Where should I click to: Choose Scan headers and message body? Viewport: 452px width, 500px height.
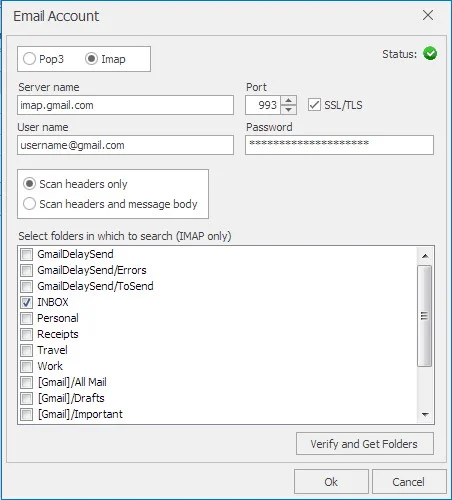click(29, 204)
